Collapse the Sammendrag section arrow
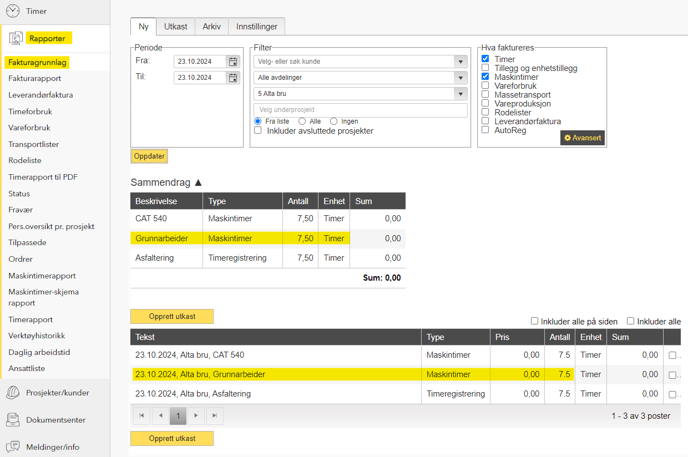 tap(198, 182)
